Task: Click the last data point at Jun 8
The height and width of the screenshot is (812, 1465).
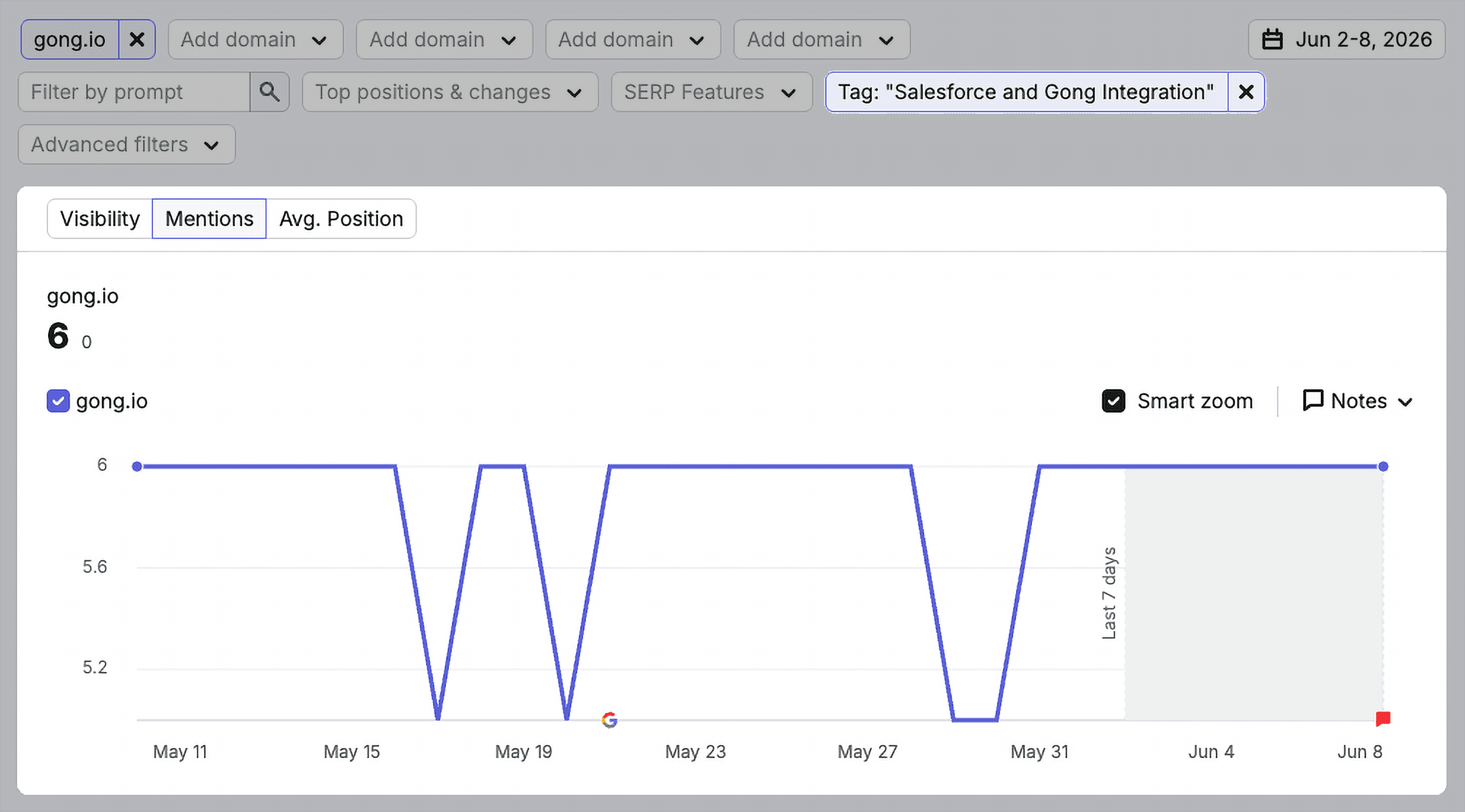Action: (1384, 467)
